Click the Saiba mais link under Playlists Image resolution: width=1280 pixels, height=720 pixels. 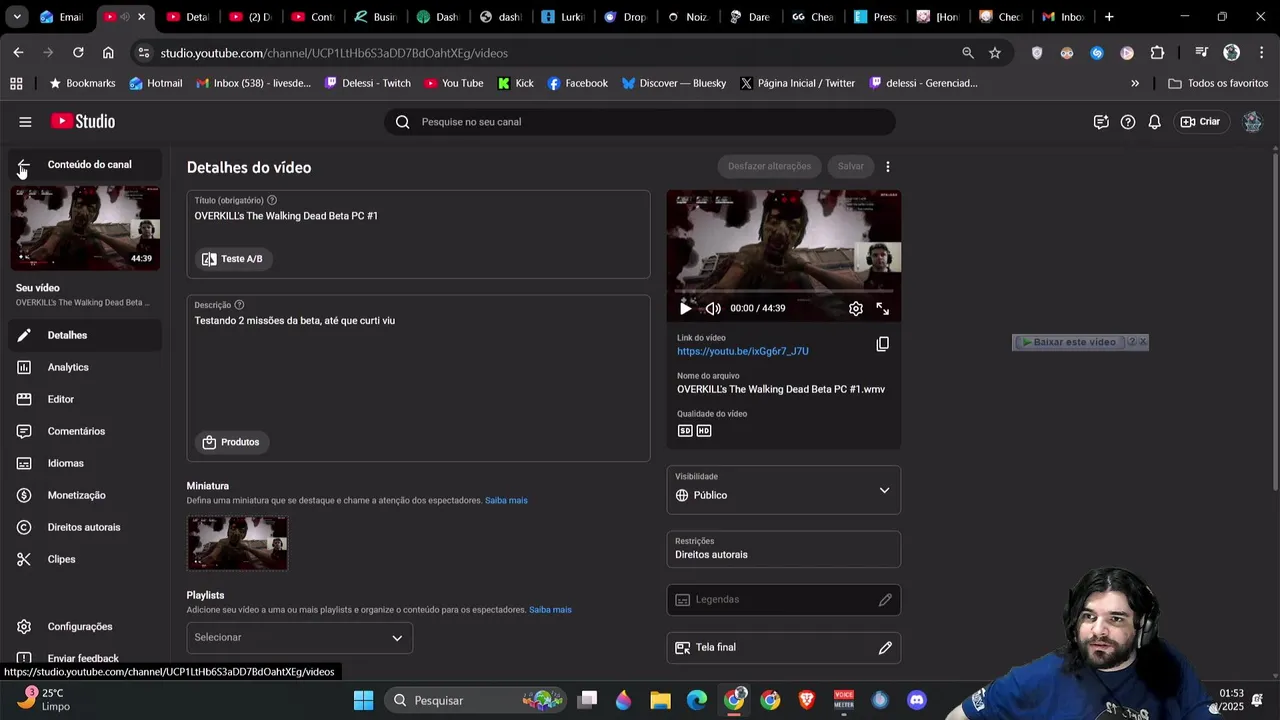coord(550,609)
